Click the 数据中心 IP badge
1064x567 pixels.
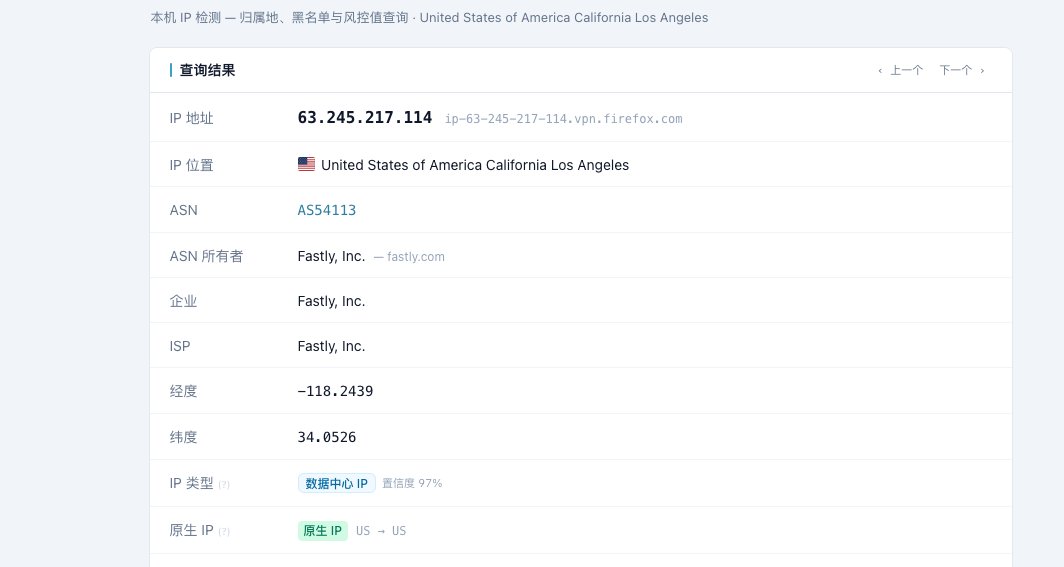pyautogui.click(x=337, y=483)
